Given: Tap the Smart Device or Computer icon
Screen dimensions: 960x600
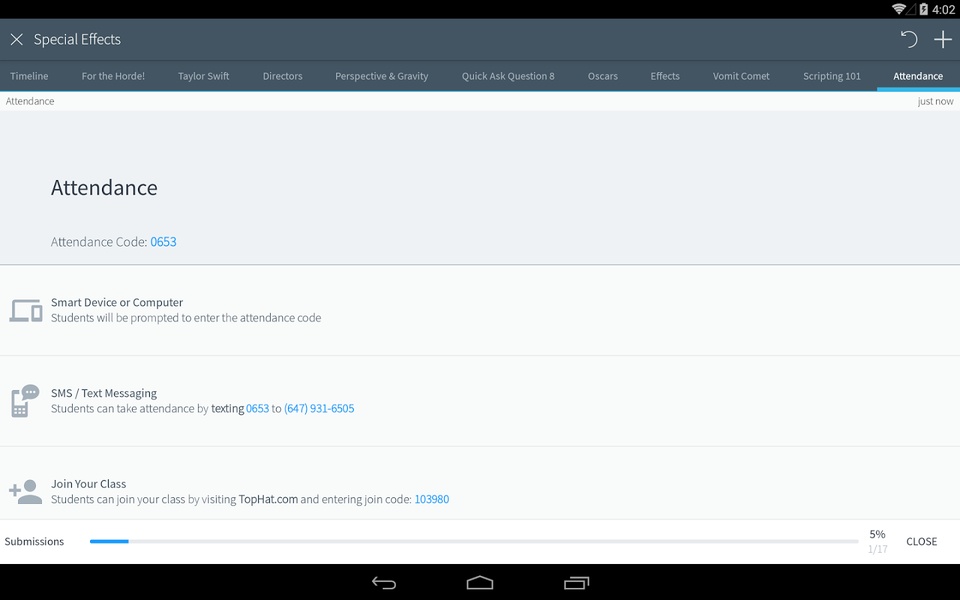Looking at the screenshot, I should pyautogui.click(x=26, y=310).
